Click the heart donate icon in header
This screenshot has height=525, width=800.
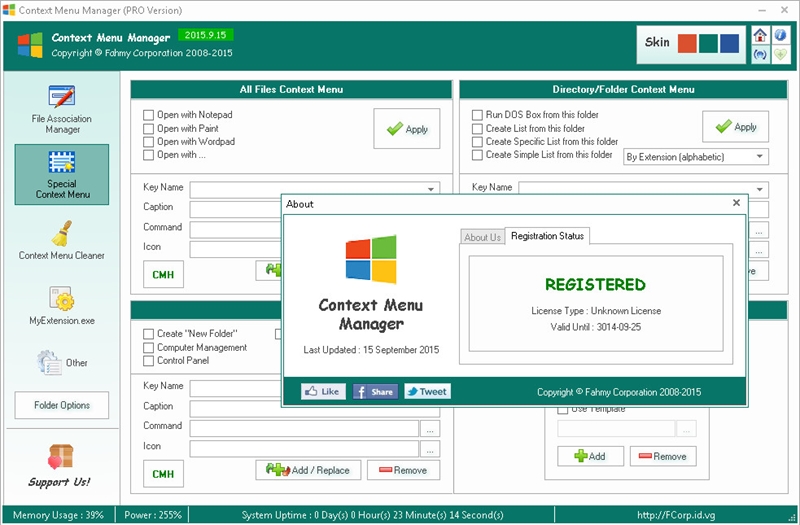tap(780, 54)
